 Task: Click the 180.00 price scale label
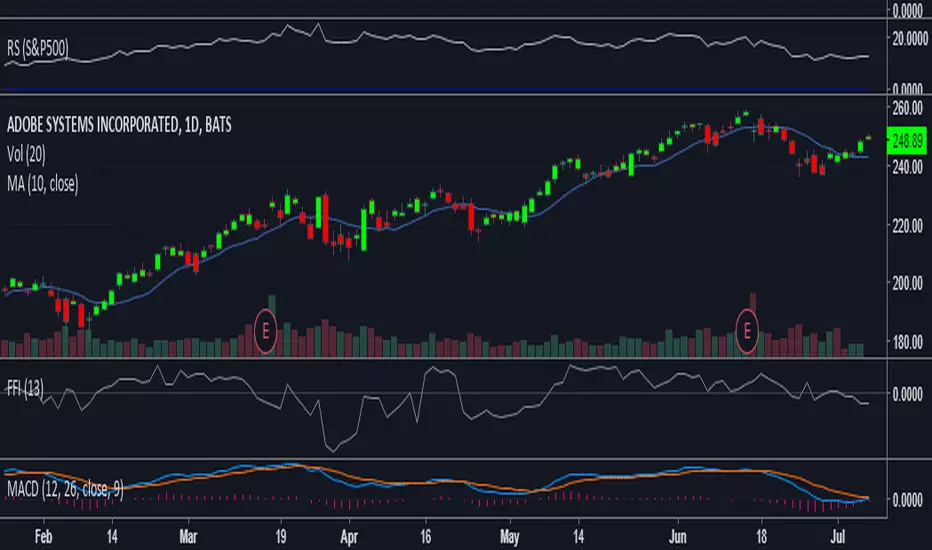click(x=908, y=342)
